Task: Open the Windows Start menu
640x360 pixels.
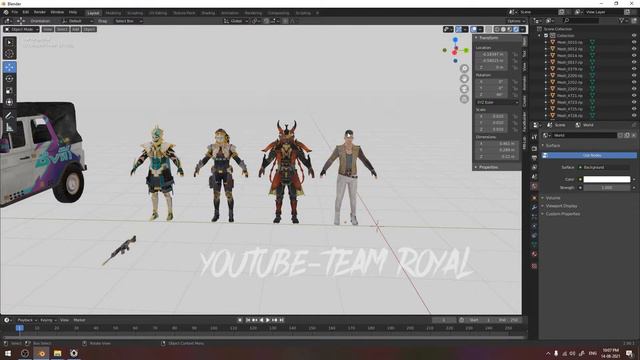Action: point(8,353)
